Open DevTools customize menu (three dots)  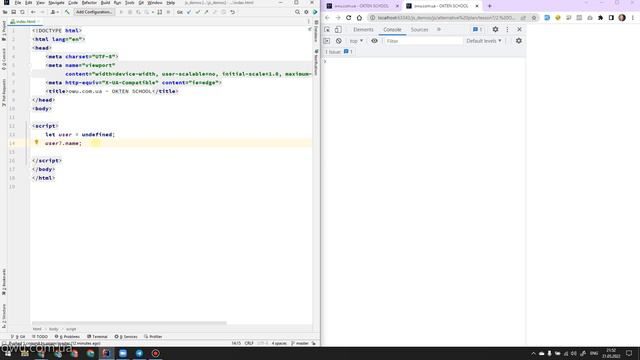click(x=507, y=29)
